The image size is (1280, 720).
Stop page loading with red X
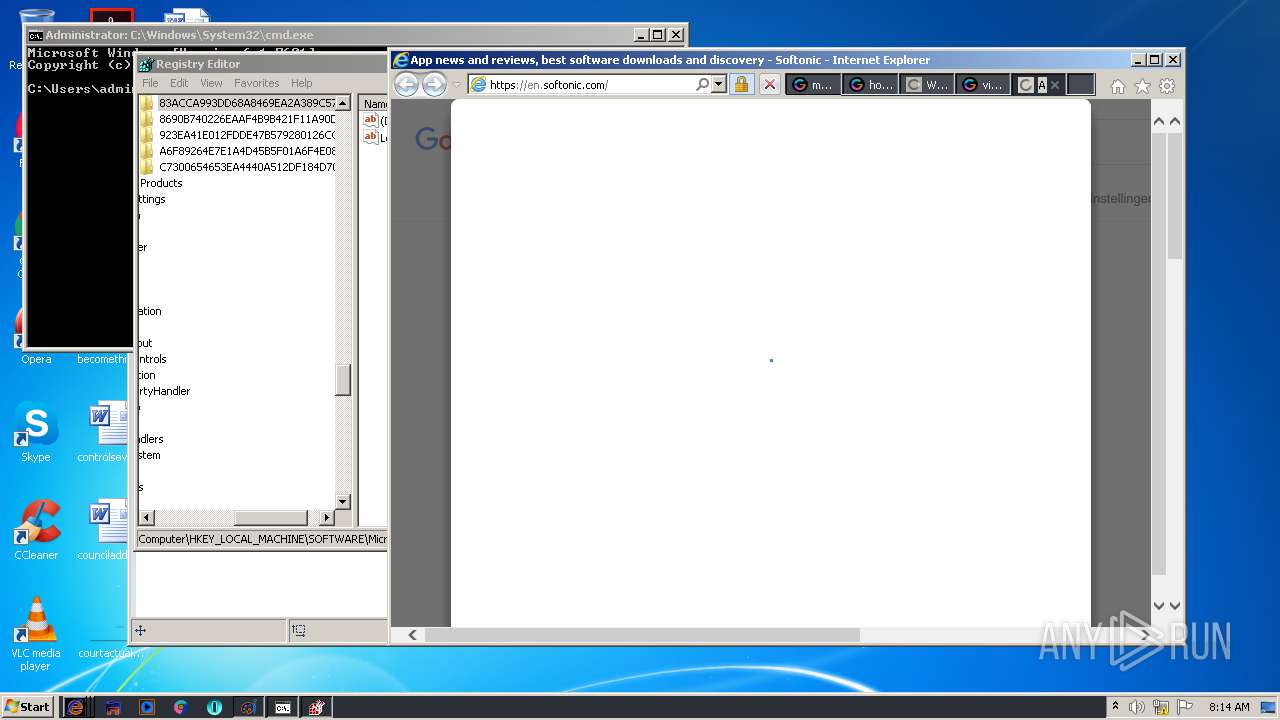(x=769, y=85)
